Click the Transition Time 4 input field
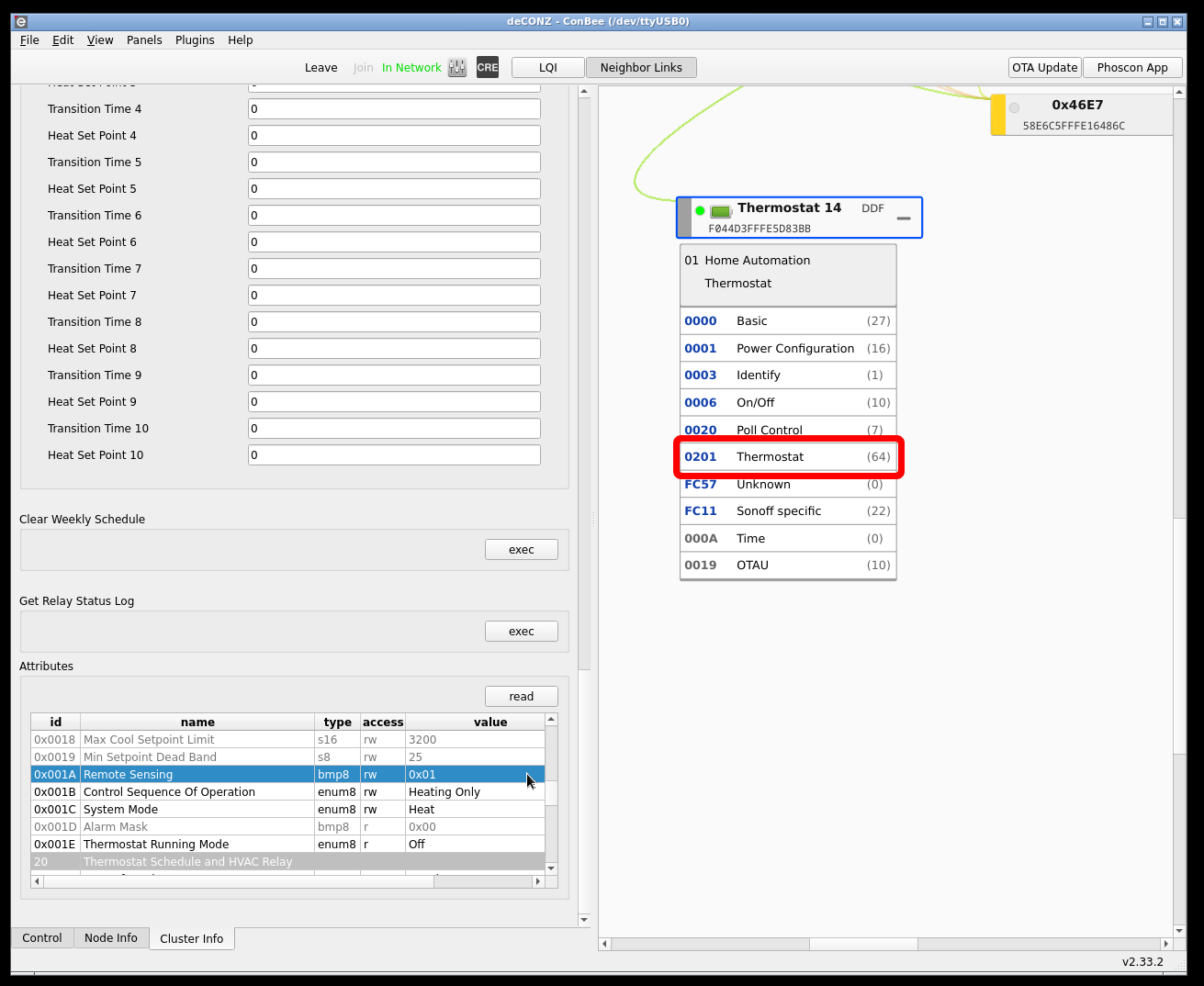This screenshot has height=986, width=1204. pos(394,108)
